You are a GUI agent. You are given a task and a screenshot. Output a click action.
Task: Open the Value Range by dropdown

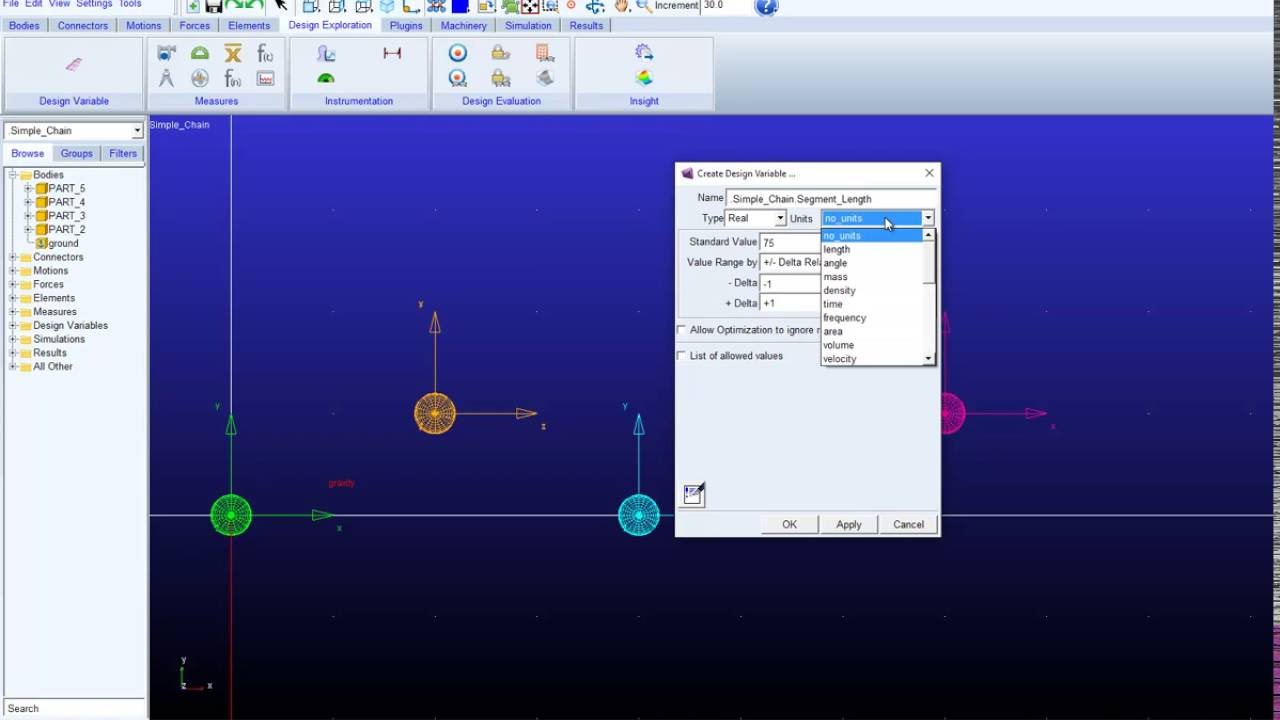point(790,262)
